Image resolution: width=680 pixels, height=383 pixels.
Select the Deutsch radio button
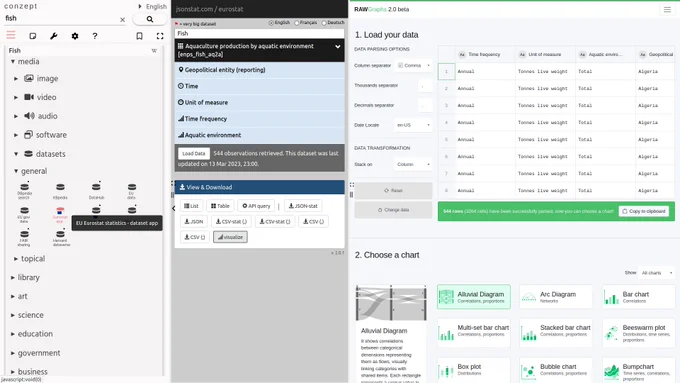pos(324,23)
